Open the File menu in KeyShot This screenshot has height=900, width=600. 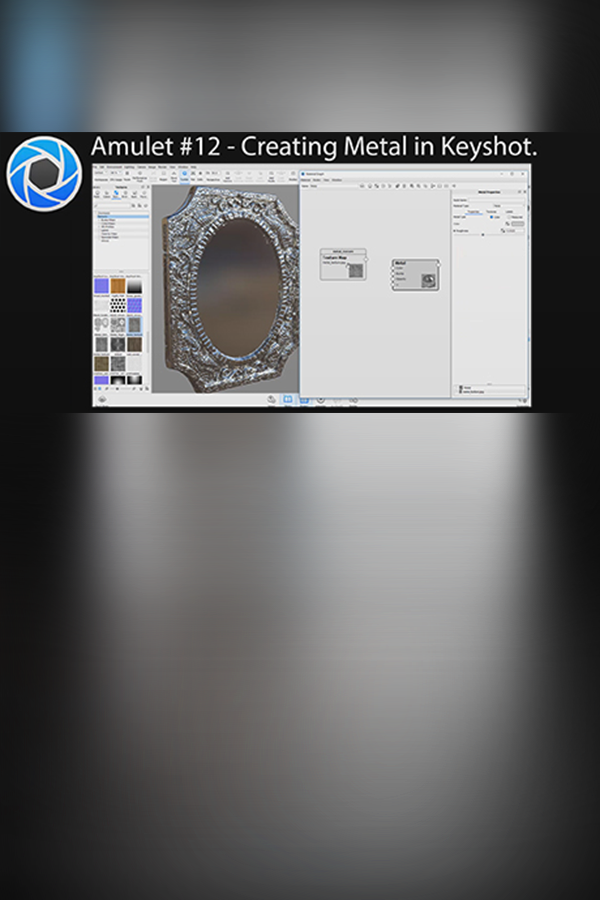[x=94, y=167]
